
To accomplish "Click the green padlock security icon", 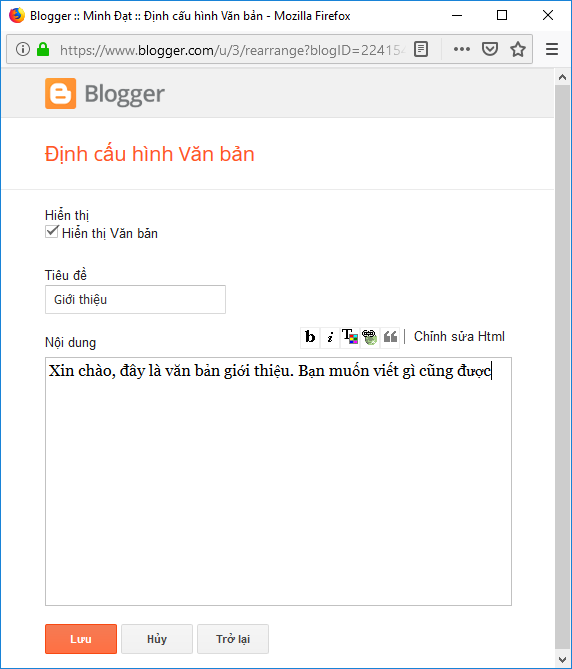I will click(43, 49).
